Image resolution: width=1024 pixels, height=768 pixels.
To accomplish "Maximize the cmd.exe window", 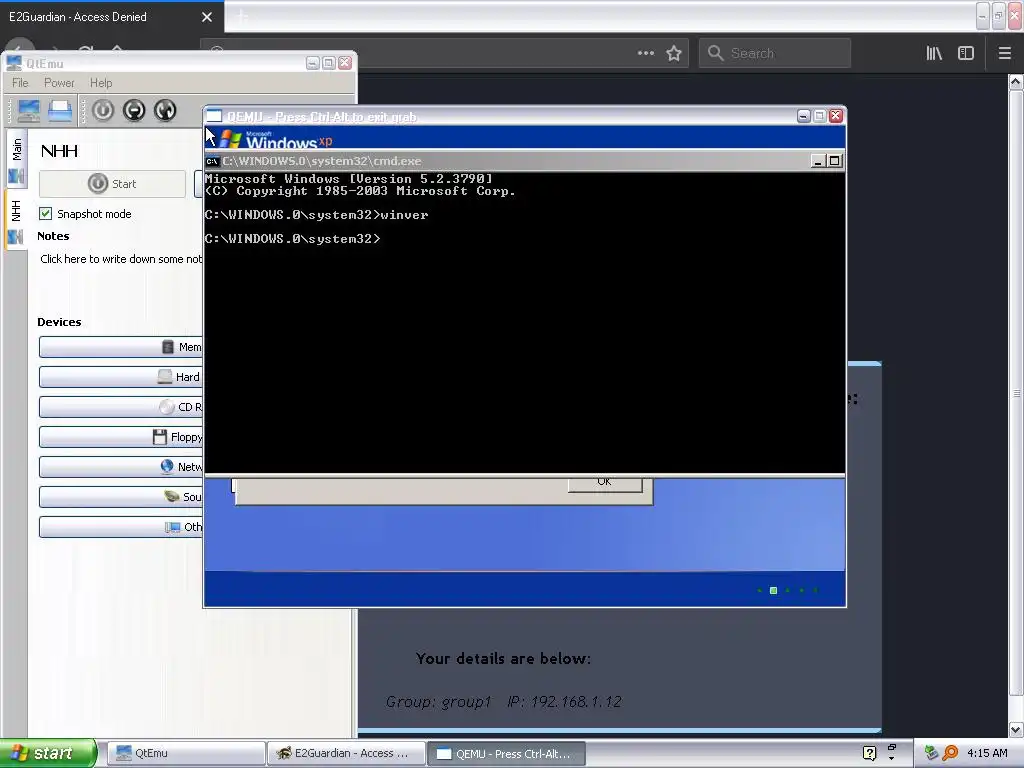I will pyautogui.click(x=835, y=161).
